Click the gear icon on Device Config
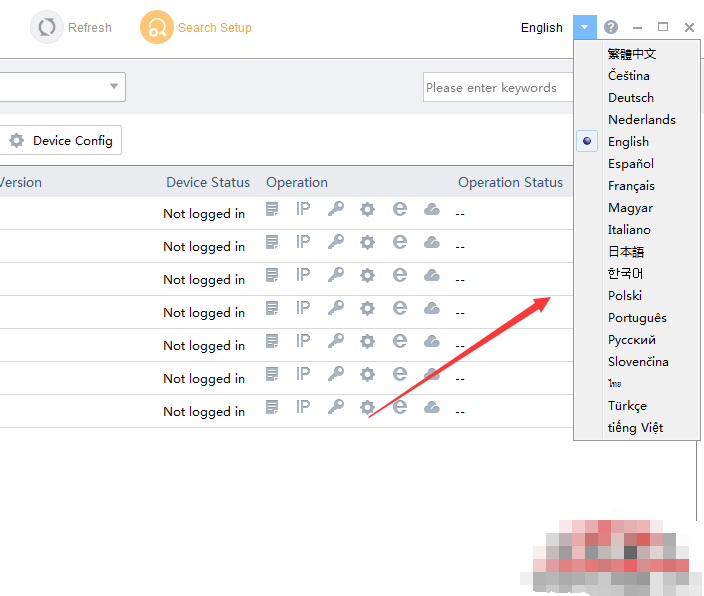 click(x=17, y=141)
